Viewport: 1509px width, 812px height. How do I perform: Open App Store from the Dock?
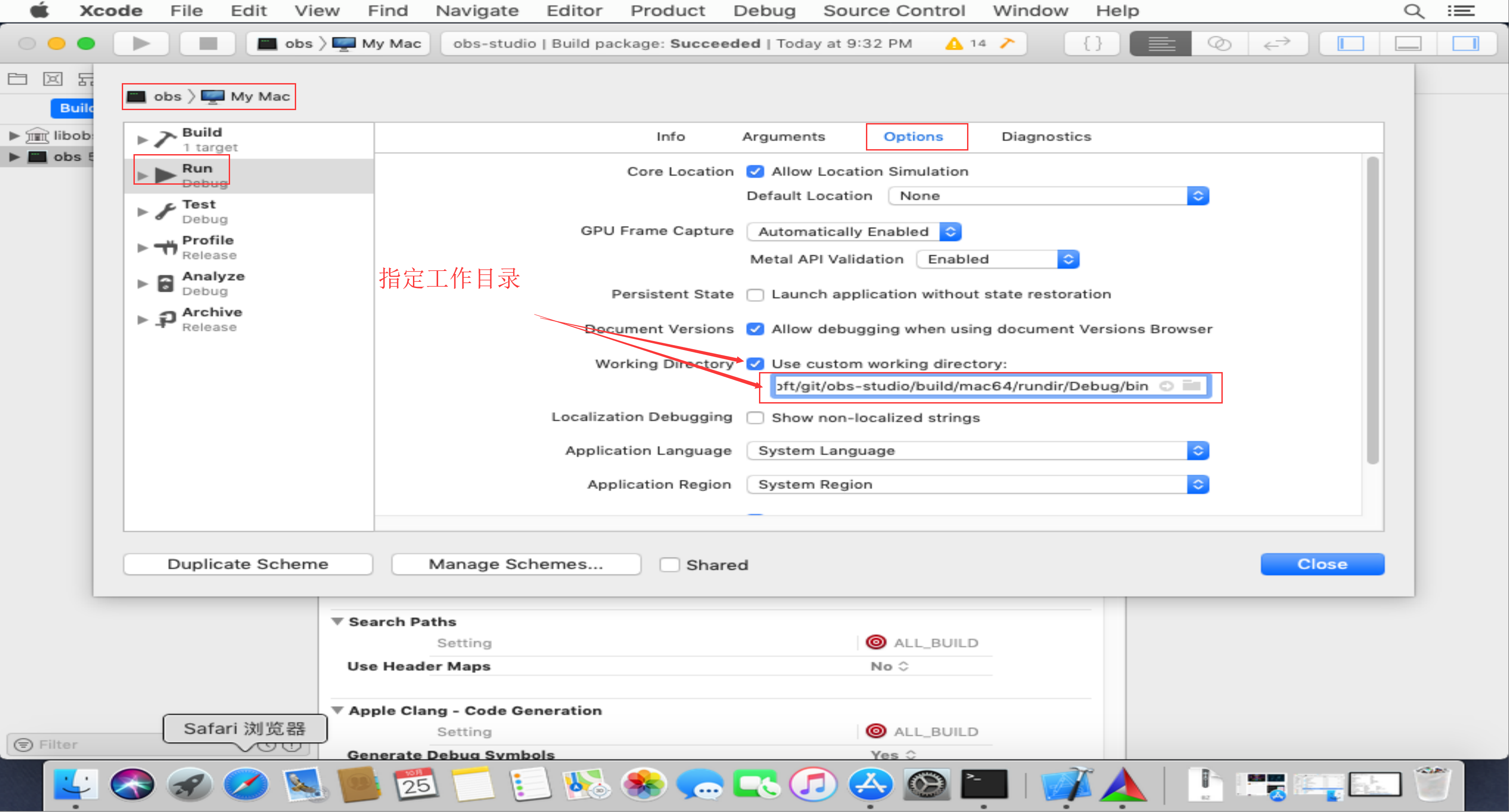tap(870, 784)
